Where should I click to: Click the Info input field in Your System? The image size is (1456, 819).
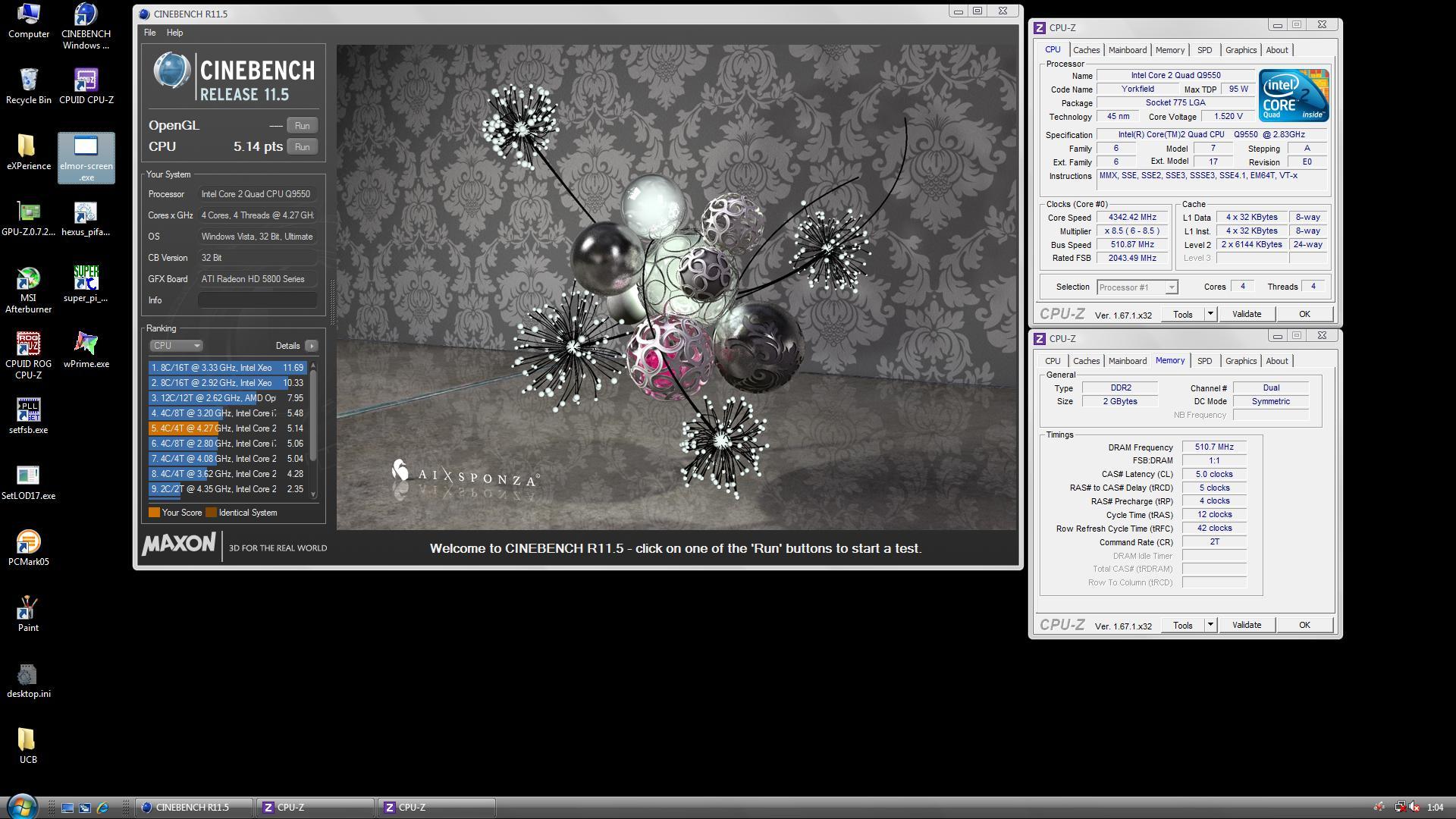point(258,300)
